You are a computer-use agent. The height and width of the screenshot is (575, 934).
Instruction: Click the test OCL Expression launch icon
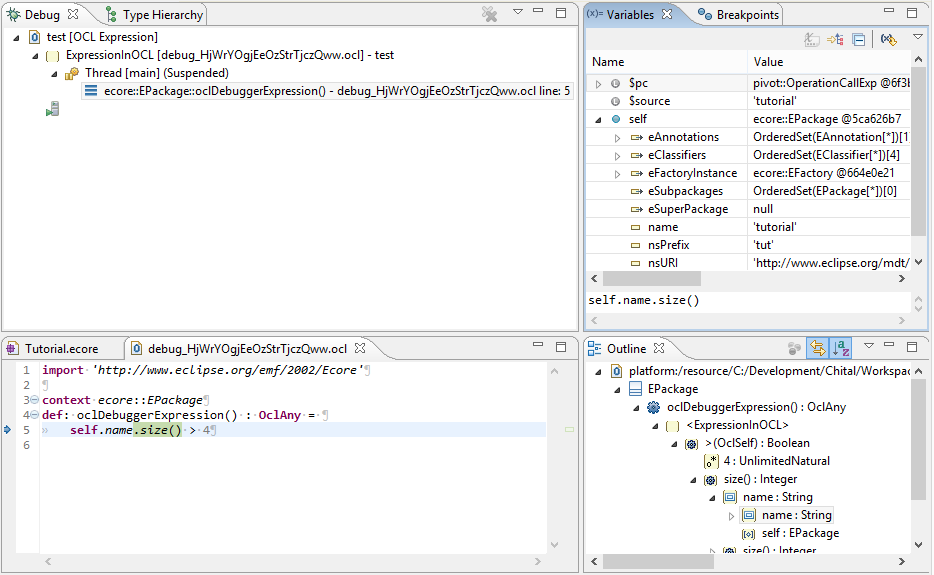[x=34, y=37]
